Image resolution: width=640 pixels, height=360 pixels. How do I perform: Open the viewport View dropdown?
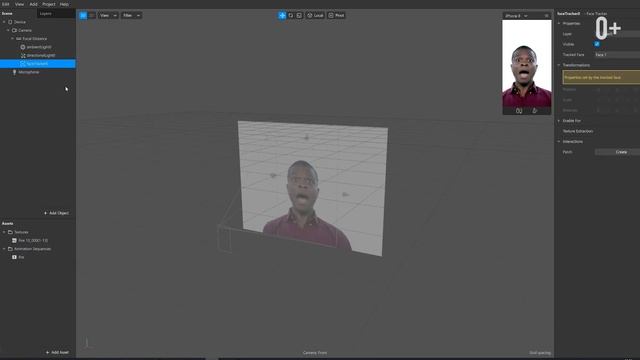tap(108, 16)
